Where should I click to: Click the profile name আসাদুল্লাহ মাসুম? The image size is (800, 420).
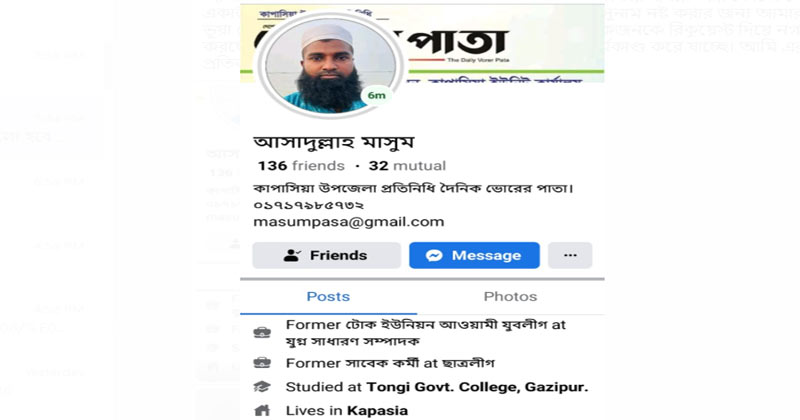coord(334,141)
